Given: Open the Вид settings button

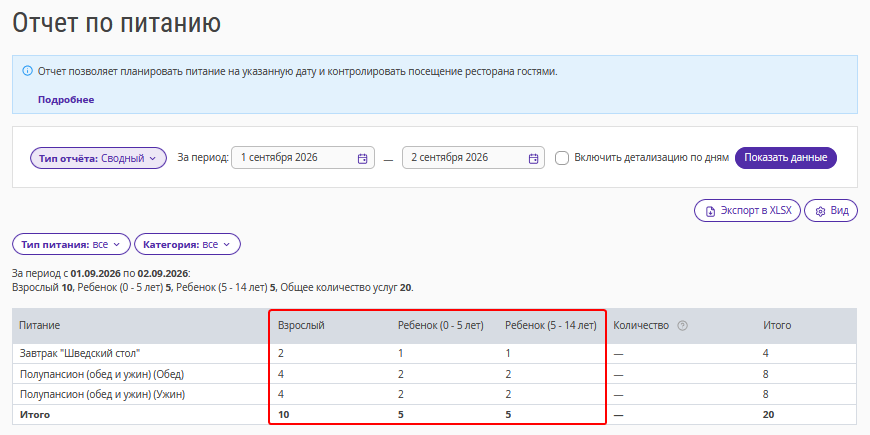Looking at the screenshot, I should tap(831, 211).
